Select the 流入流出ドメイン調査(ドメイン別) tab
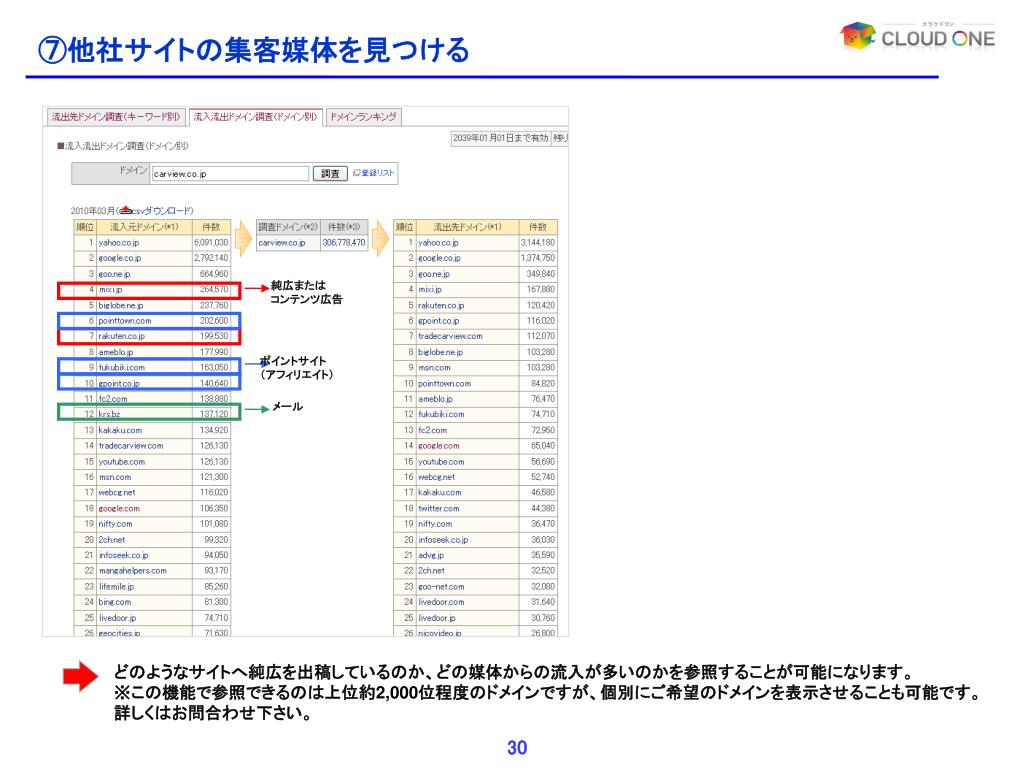This screenshot has height=768, width=1024. 255,117
